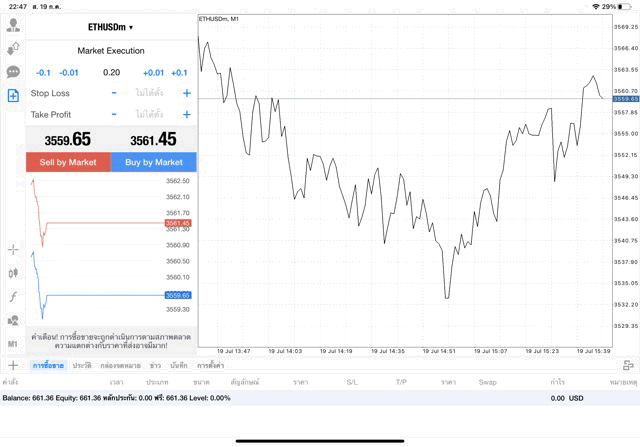The height and width of the screenshot is (447, 640).
Task: Open the M1 timeframe selector
Action: (13, 344)
